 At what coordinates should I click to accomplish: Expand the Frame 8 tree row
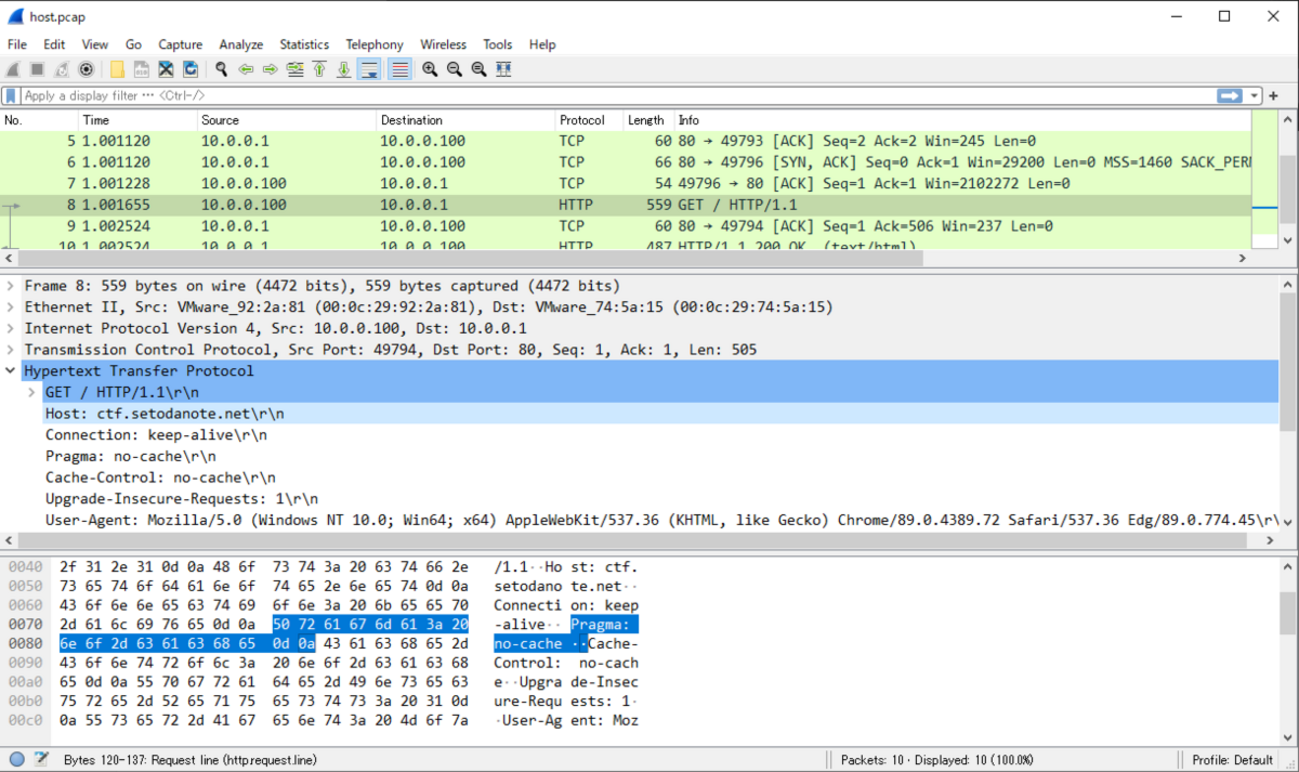[11, 286]
